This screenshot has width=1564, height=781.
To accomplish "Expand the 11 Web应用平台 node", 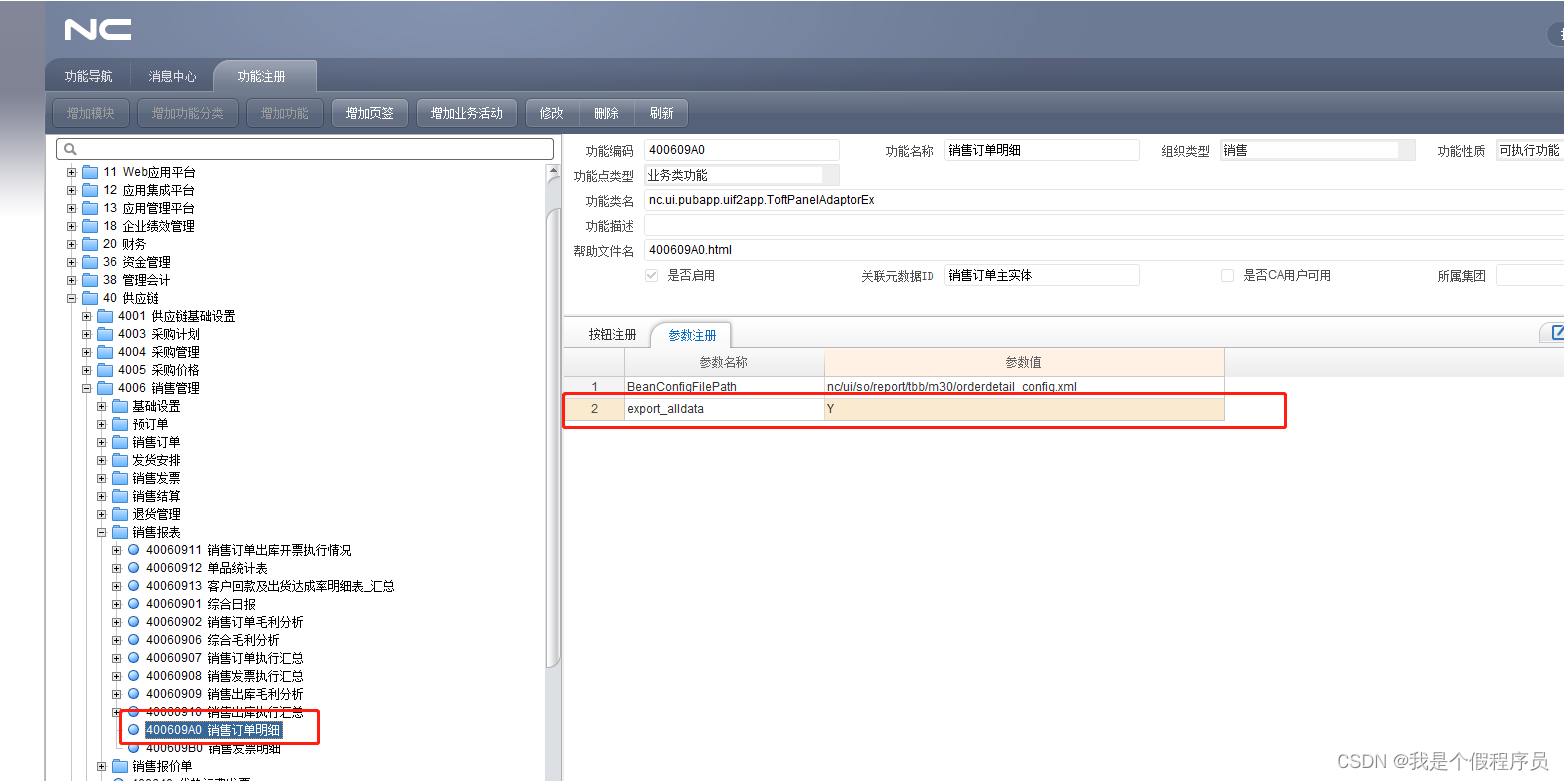I will point(71,172).
